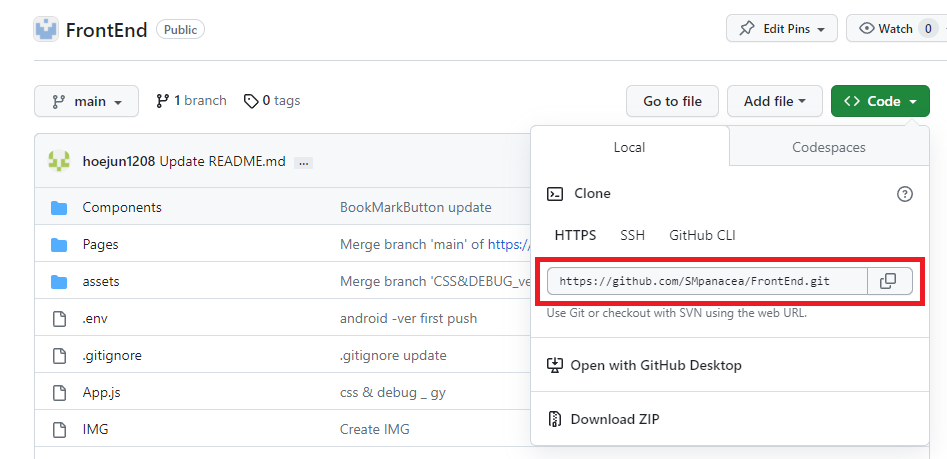947x459 pixels.
Task: Open the Add file dropdown
Action: (x=775, y=101)
